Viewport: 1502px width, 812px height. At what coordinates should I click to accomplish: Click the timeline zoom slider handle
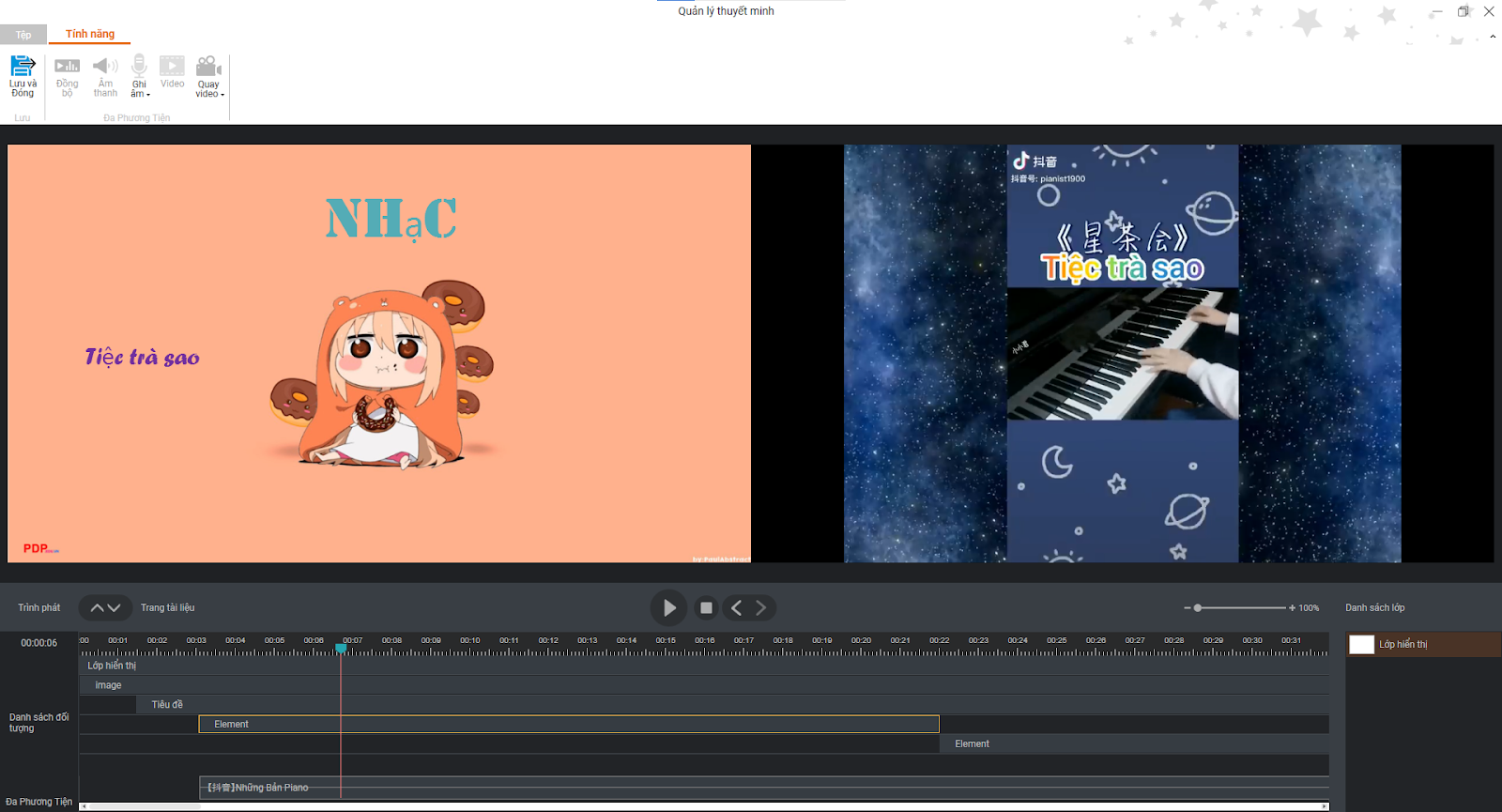[x=1198, y=608]
